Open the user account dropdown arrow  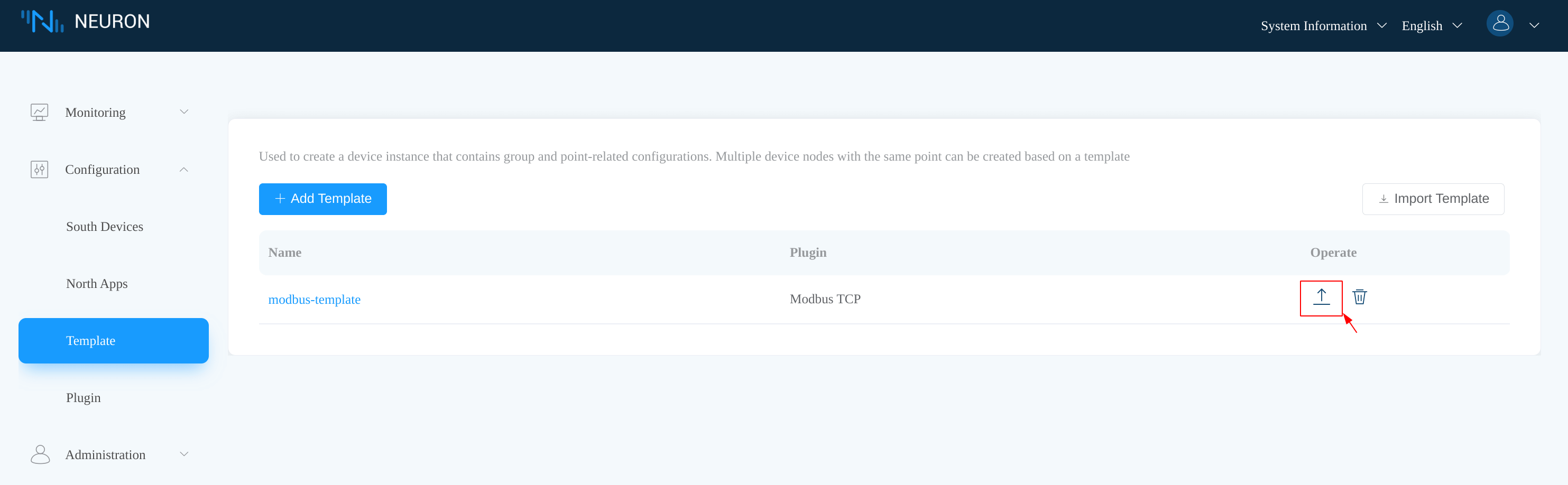1534,25
